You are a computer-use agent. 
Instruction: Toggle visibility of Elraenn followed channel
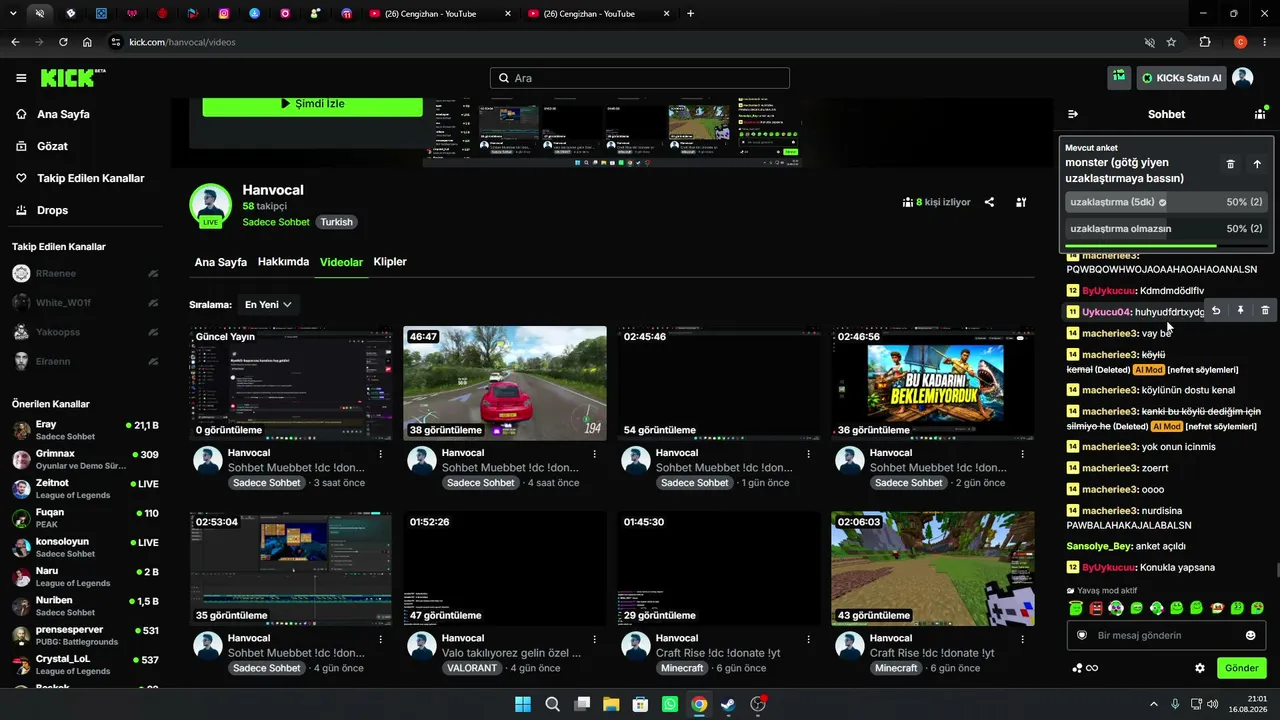point(153,361)
